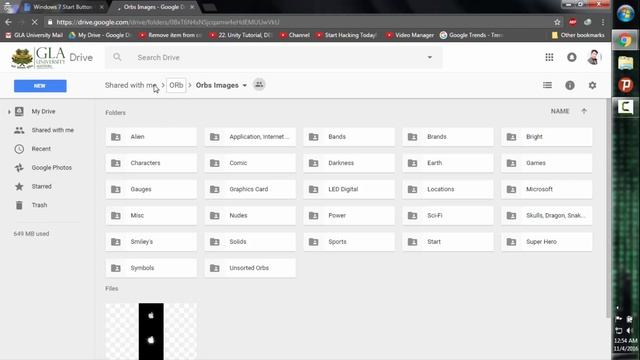Open search options dropdown arrow
The height and width of the screenshot is (360, 640).
(x=429, y=58)
